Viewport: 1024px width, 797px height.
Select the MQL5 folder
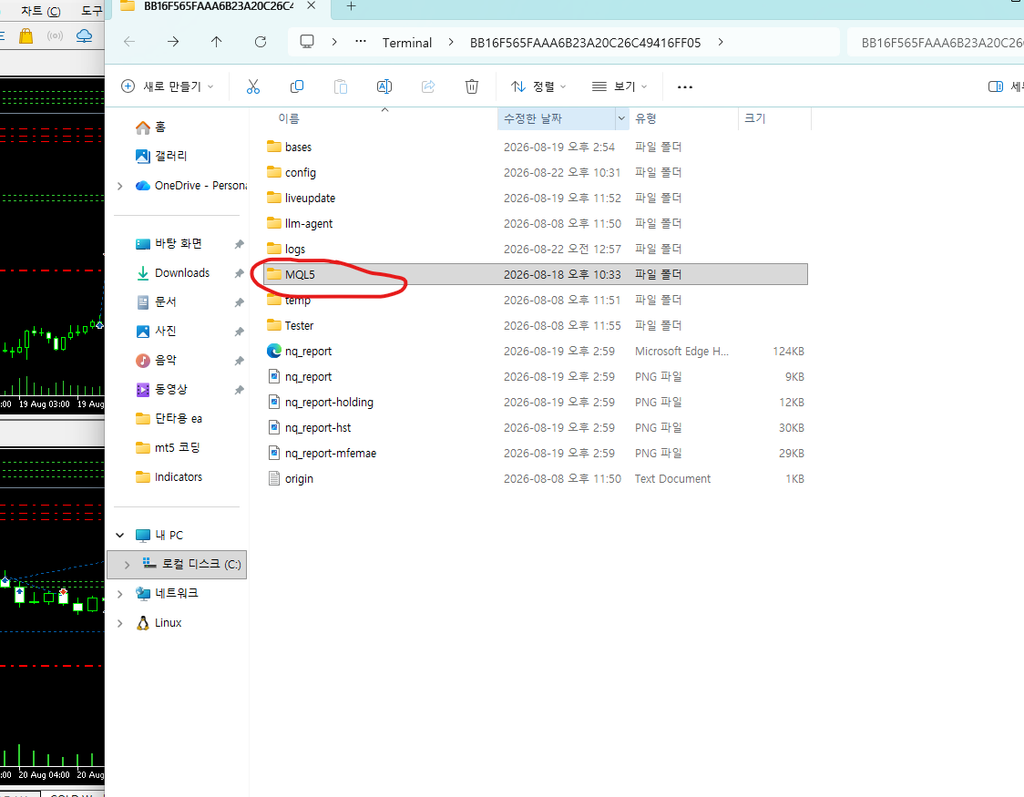click(x=535, y=274)
